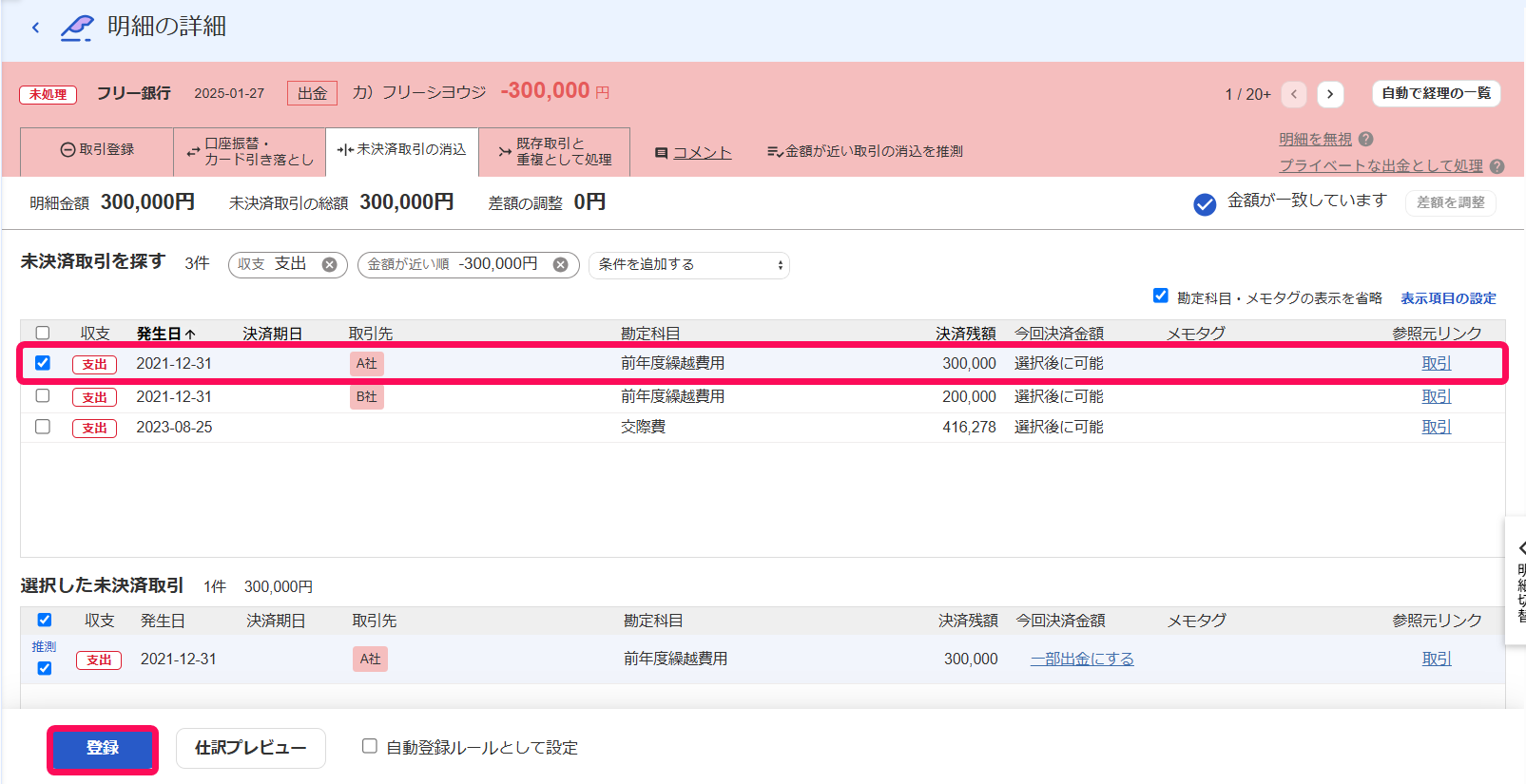Expand the side panel chevron at right edge
The height and width of the screenshot is (784, 1526).
pos(1521,548)
